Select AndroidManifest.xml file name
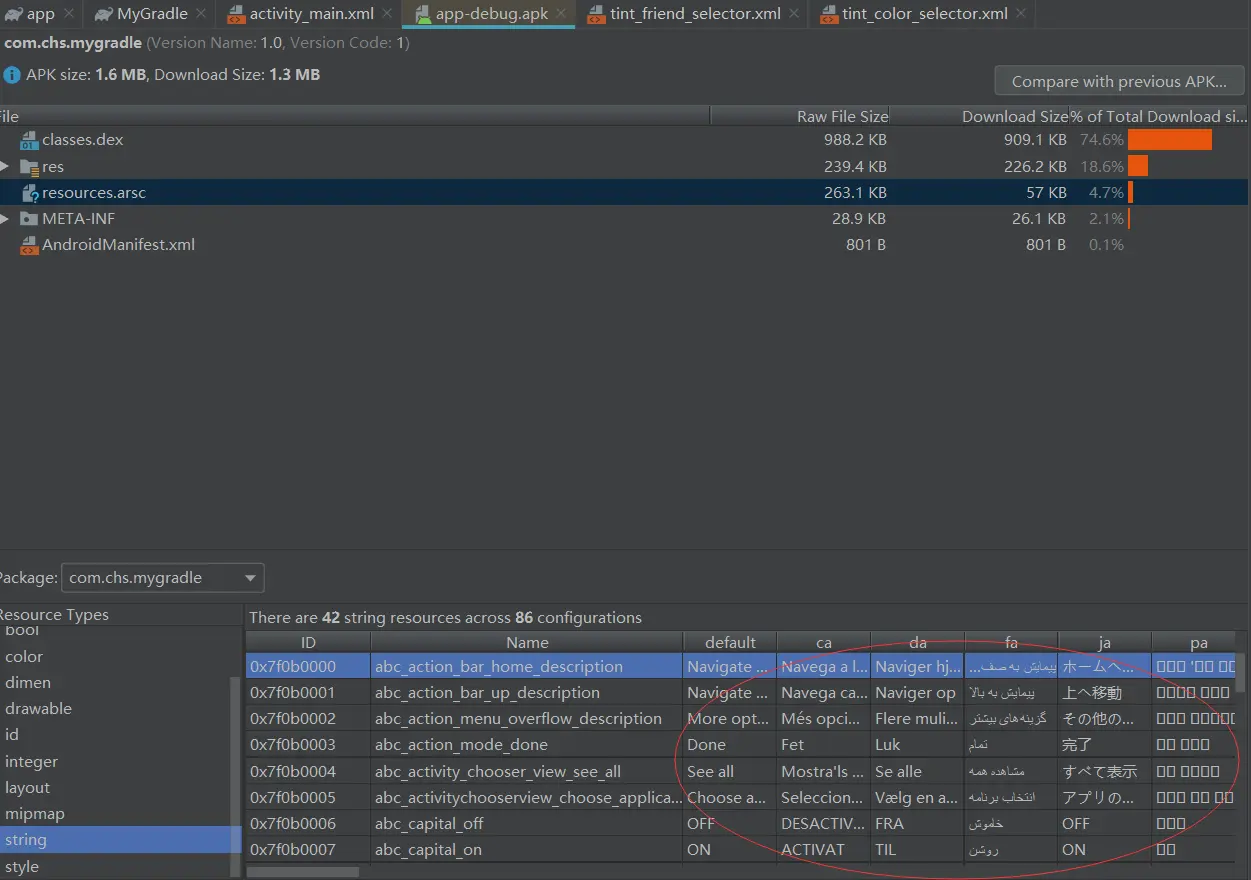This screenshot has width=1251, height=880. [118, 244]
